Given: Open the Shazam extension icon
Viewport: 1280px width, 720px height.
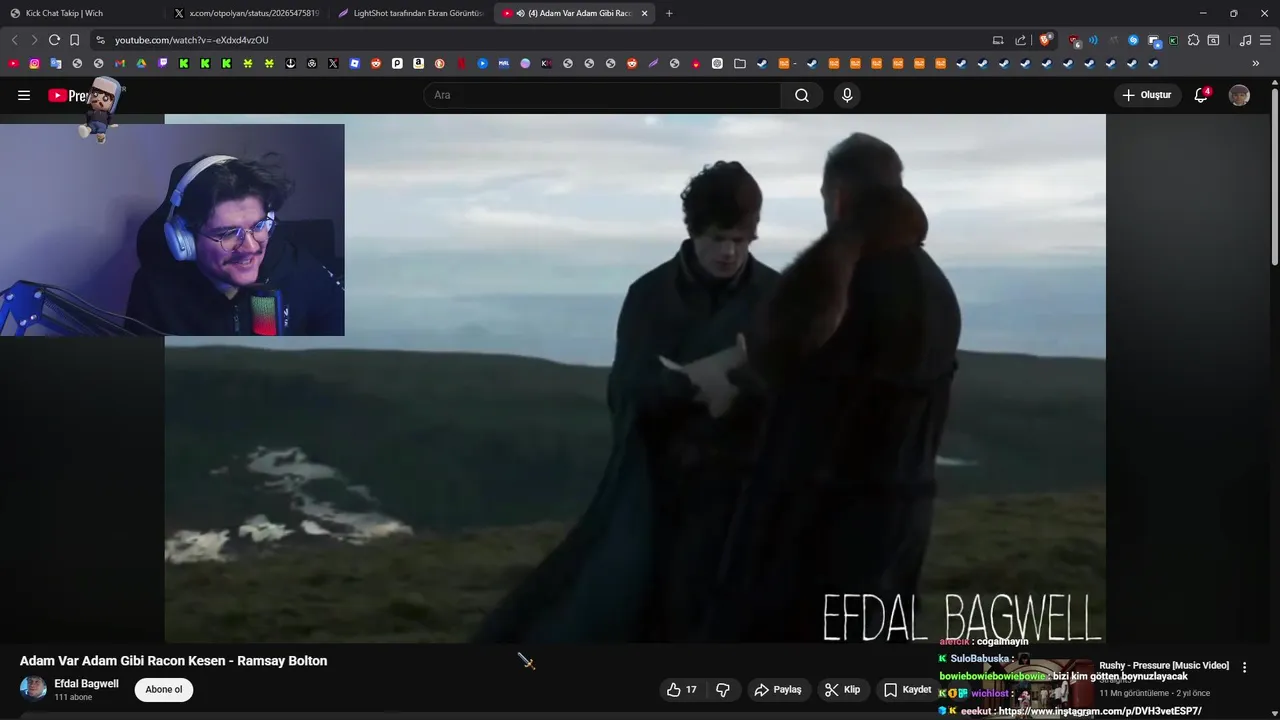Looking at the screenshot, I should [1133, 40].
